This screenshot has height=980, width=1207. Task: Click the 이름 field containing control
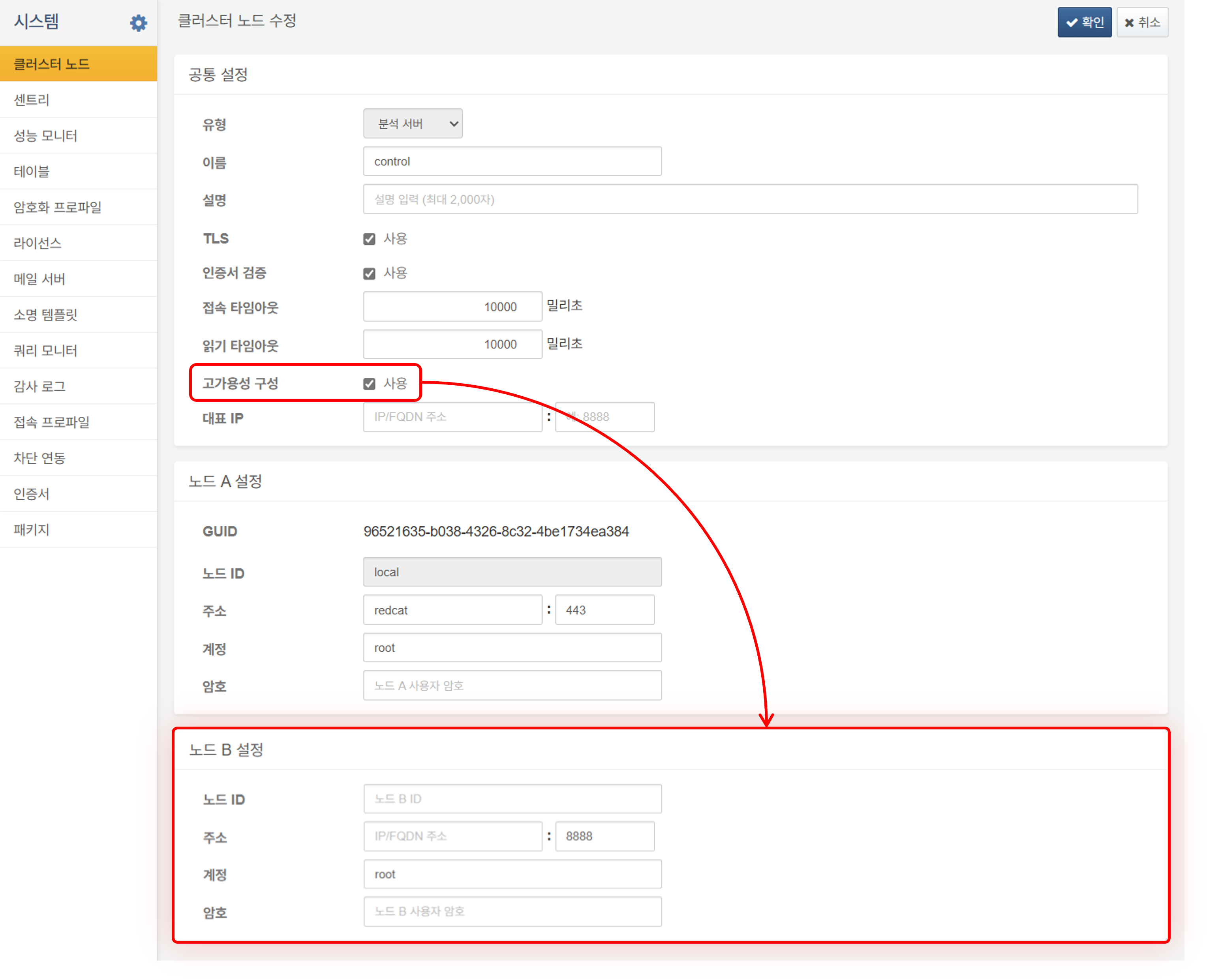(512, 161)
